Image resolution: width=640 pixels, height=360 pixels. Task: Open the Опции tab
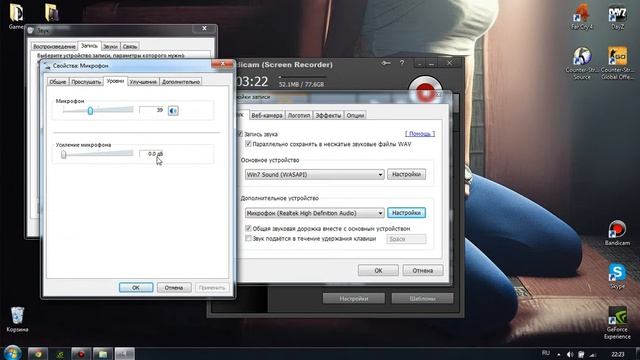(x=355, y=115)
